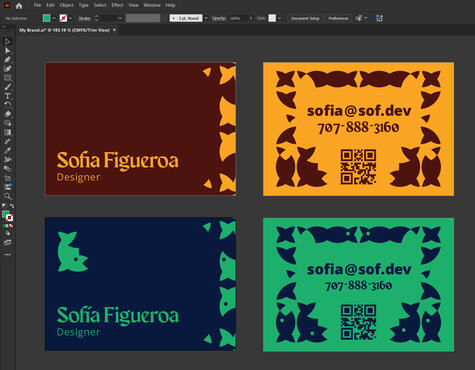Open the Select menu
475x370 pixels.
100,5
